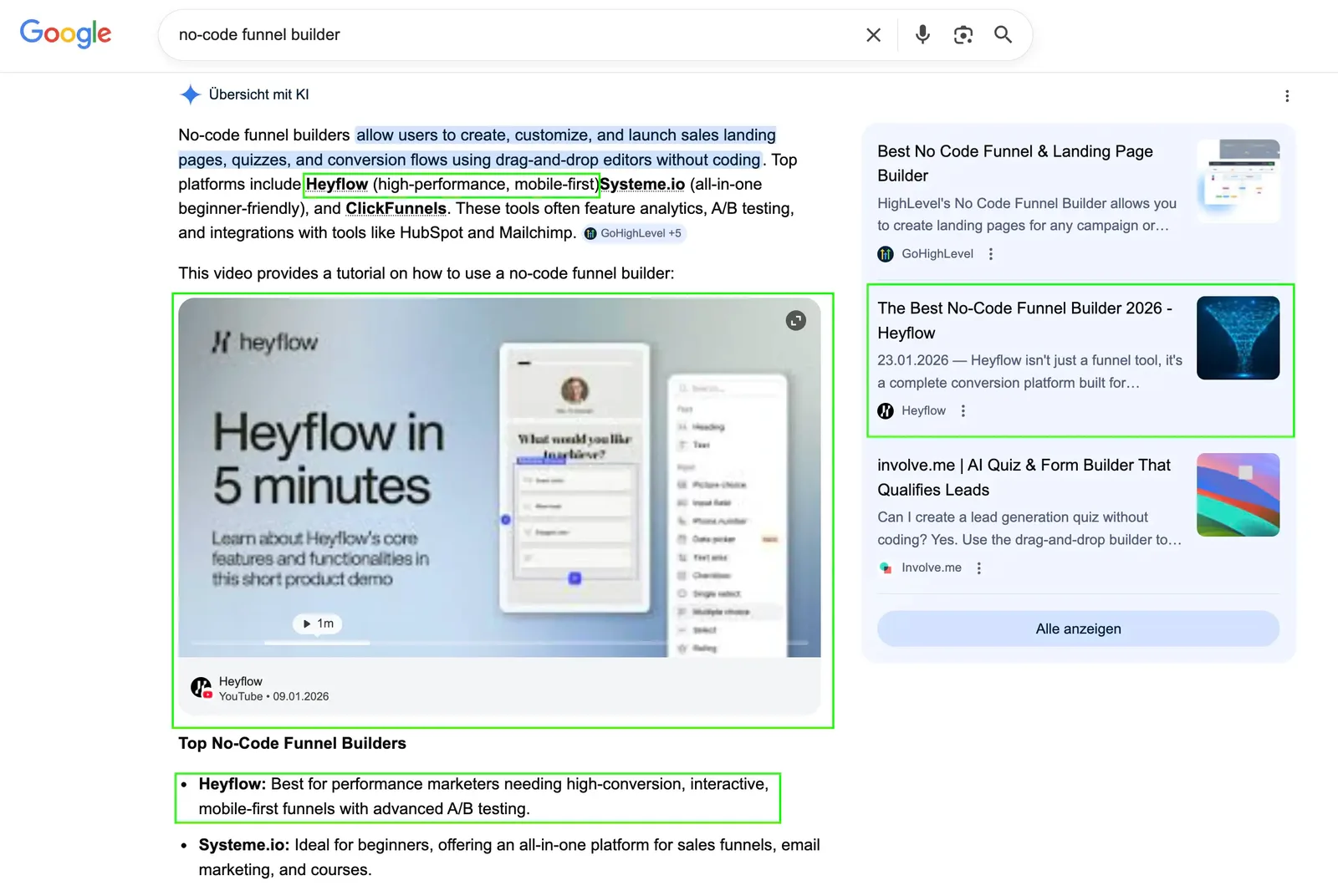Click the GoHighLevel favicon in source card

(x=886, y=254)
